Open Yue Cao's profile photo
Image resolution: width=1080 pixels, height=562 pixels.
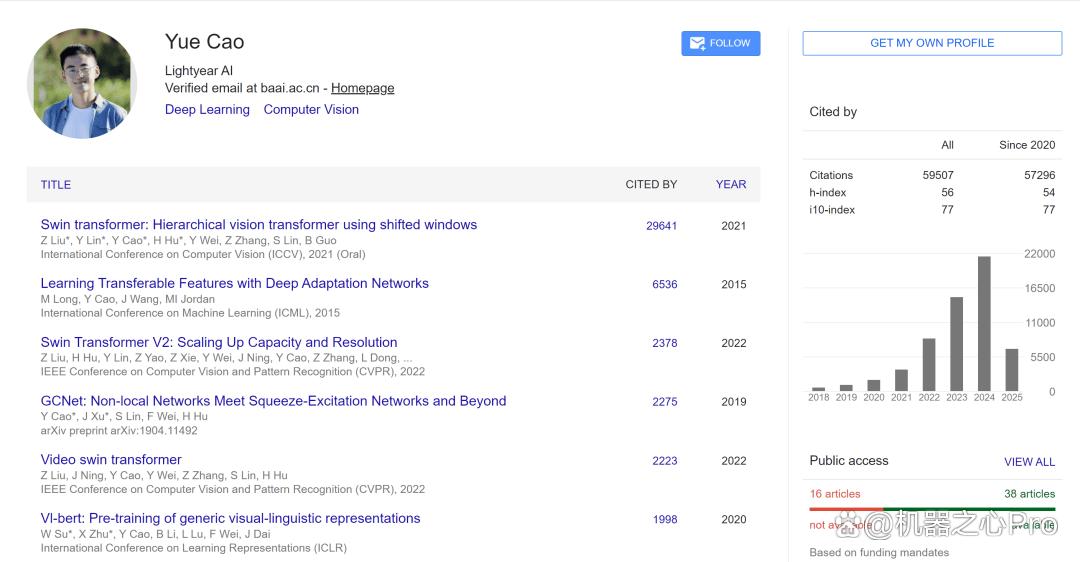click(x=81, y=83)
